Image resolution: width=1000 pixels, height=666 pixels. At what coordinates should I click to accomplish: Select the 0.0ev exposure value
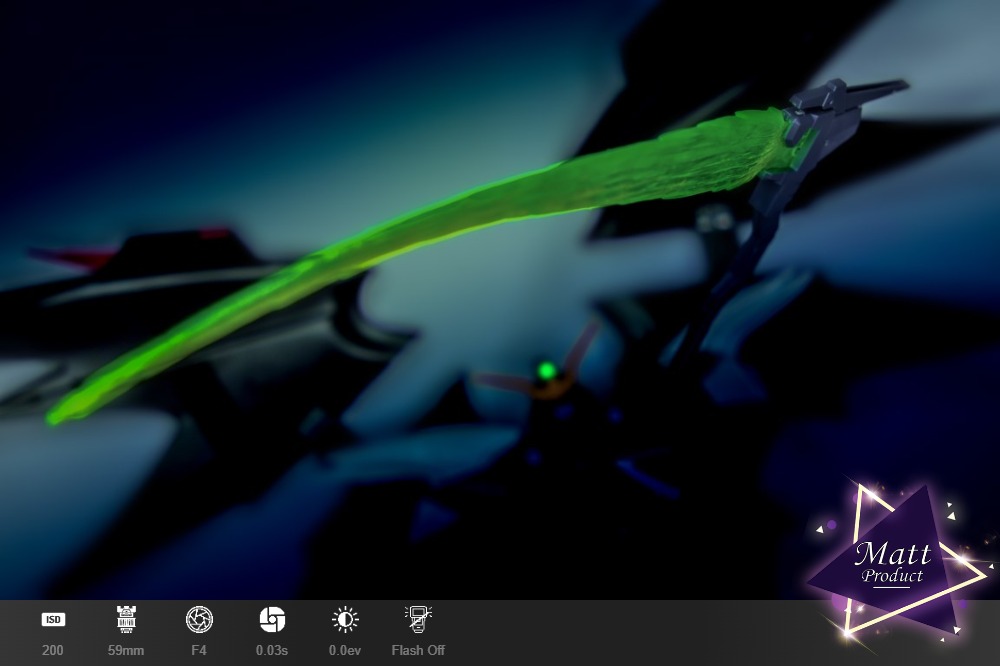(345, 651)
